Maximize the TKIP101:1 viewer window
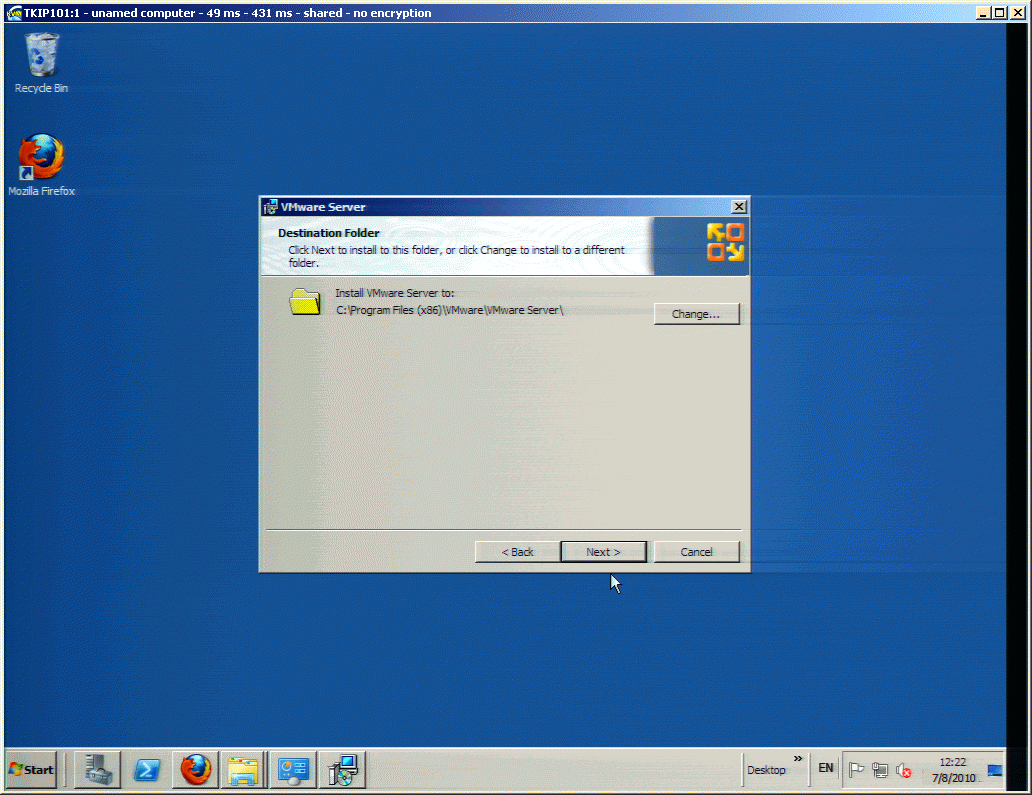1032x795 pixels. (x=999, y=13)
